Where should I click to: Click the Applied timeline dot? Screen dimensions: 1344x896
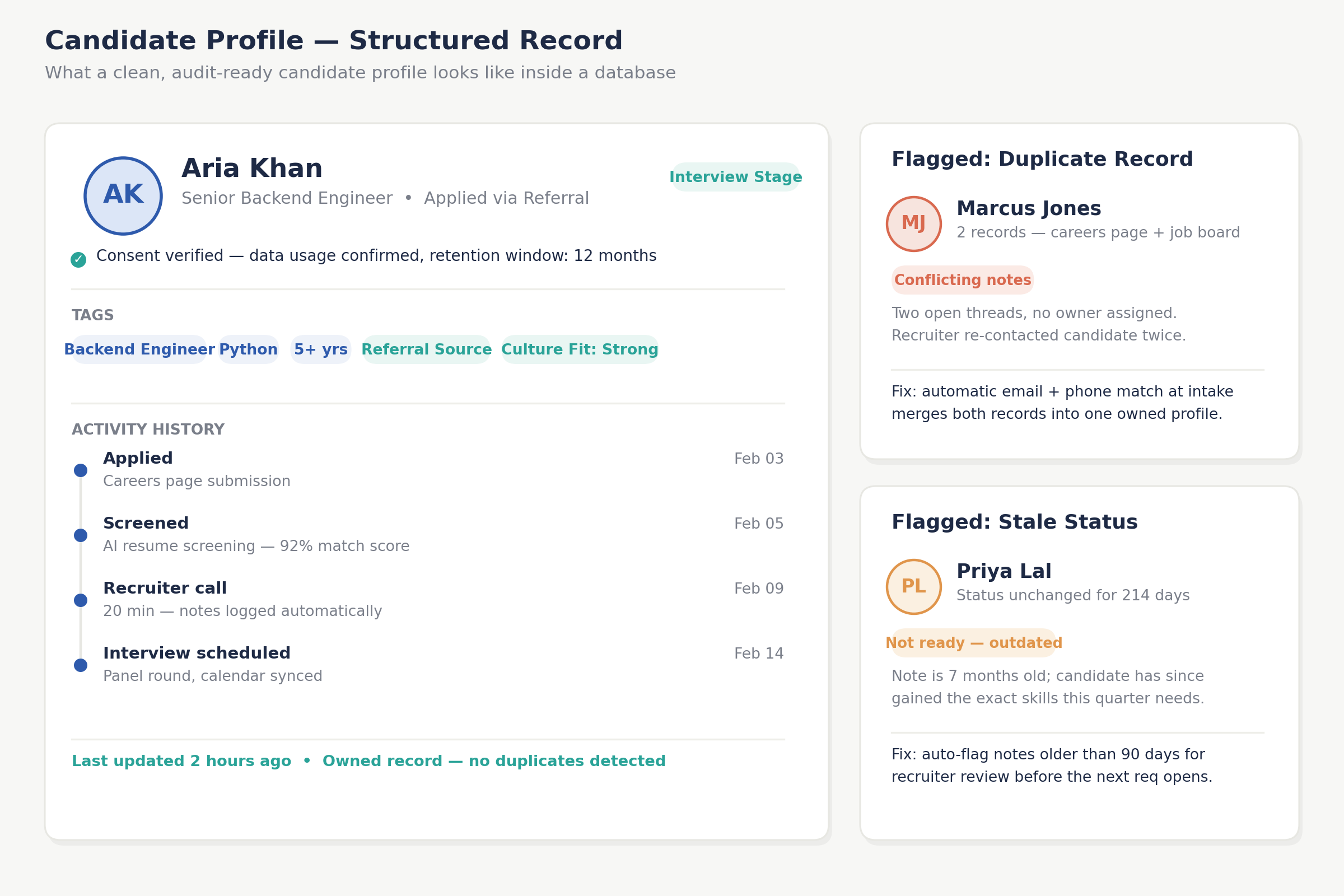point(81,470)
